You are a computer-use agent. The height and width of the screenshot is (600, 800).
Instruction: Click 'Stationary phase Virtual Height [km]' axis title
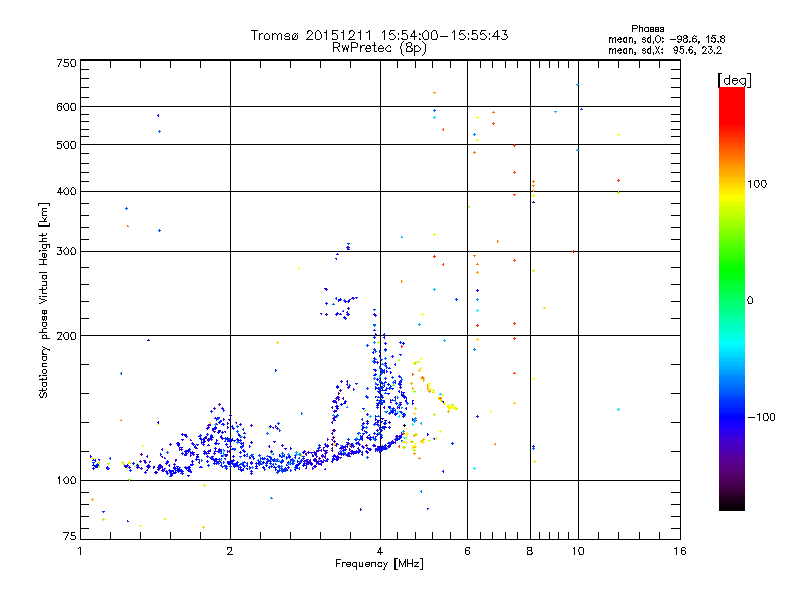[44, 301]
